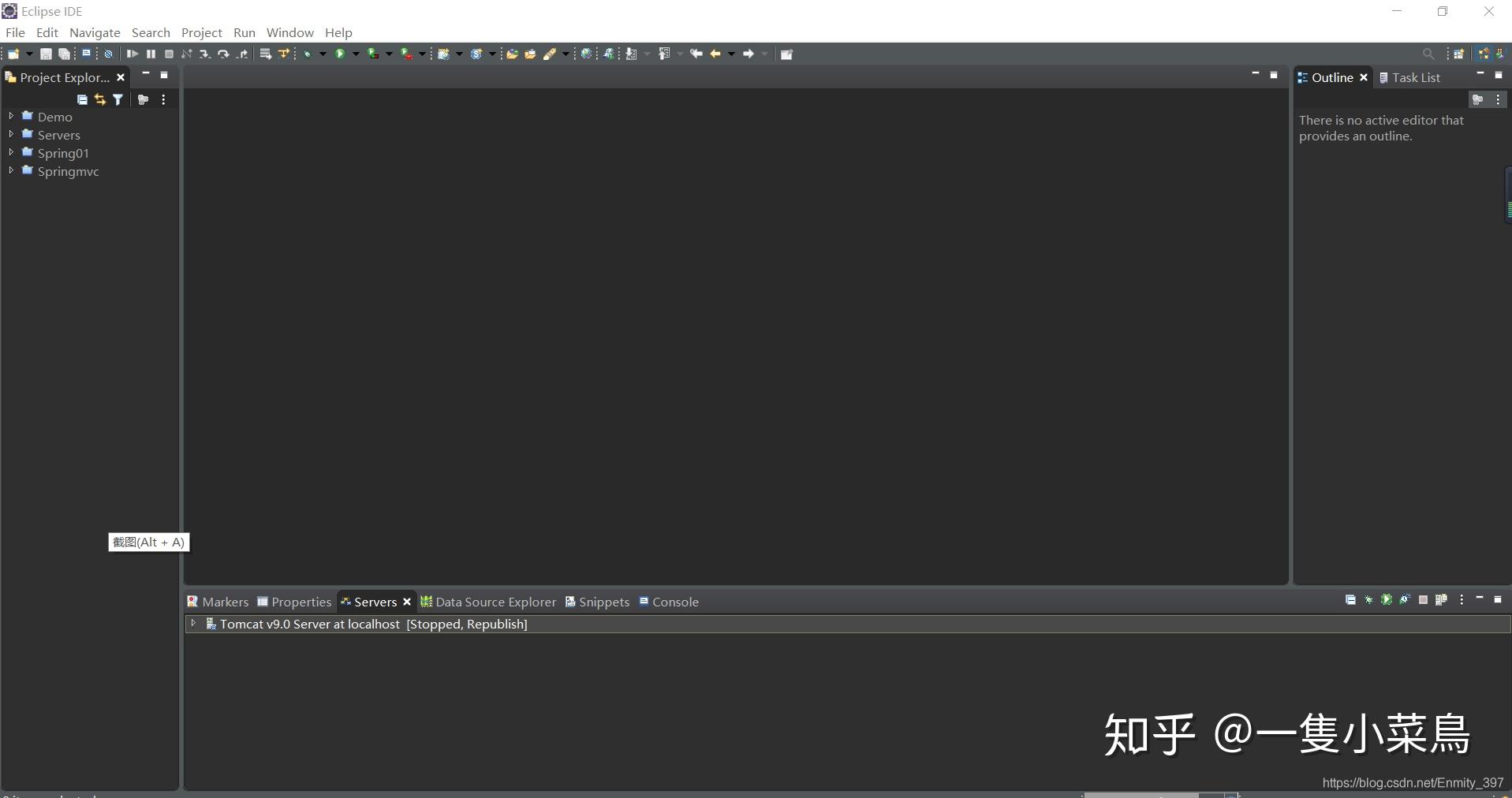Expand the Spring01 project node
The image size is (1512, 798).
11,152
